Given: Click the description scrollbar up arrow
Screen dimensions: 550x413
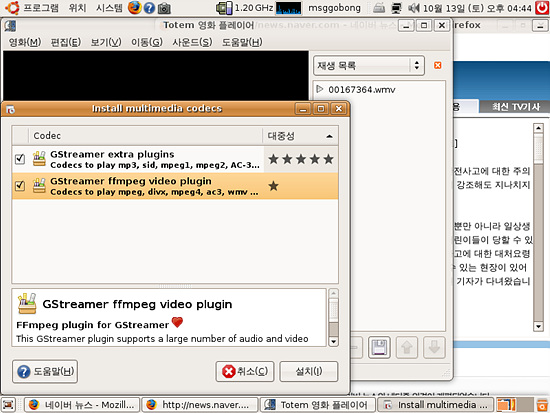Looking at the screenshot, I should (x=334, y=293).
